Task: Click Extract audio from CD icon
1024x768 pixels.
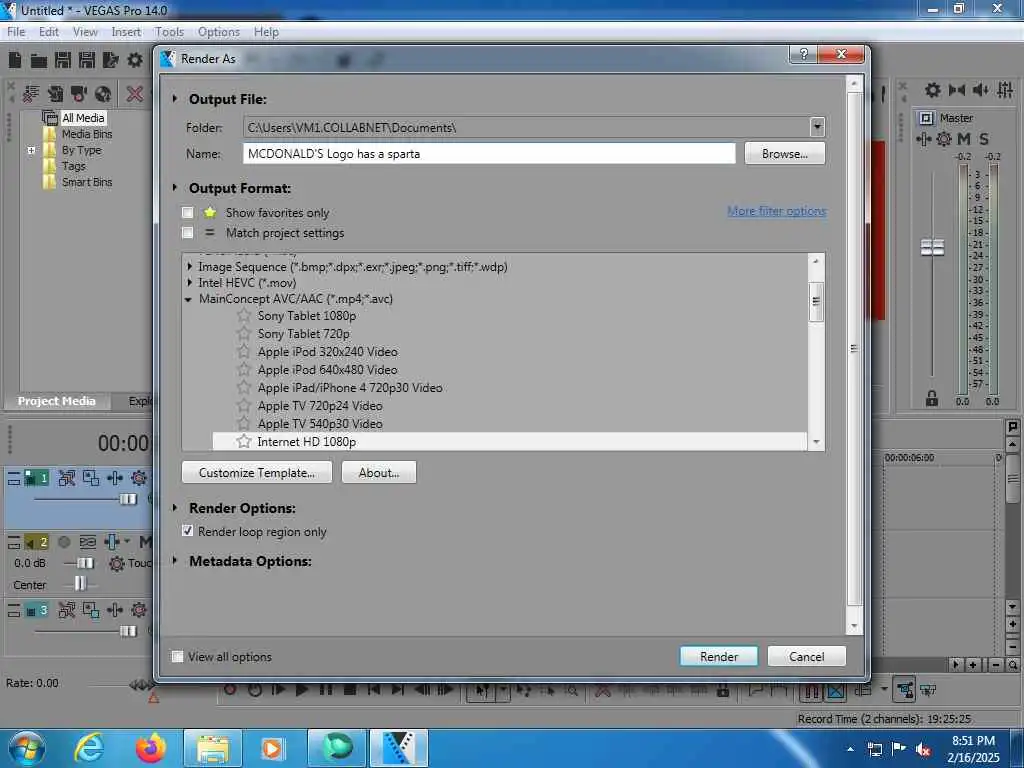Action: (103, 94)
